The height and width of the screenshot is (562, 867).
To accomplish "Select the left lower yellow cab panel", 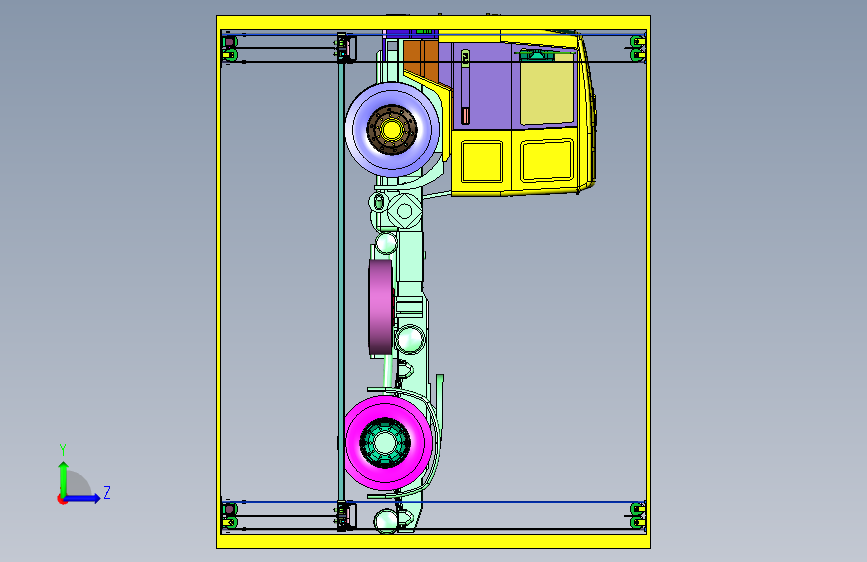I will pyautogui.click(x=482, y=162).
